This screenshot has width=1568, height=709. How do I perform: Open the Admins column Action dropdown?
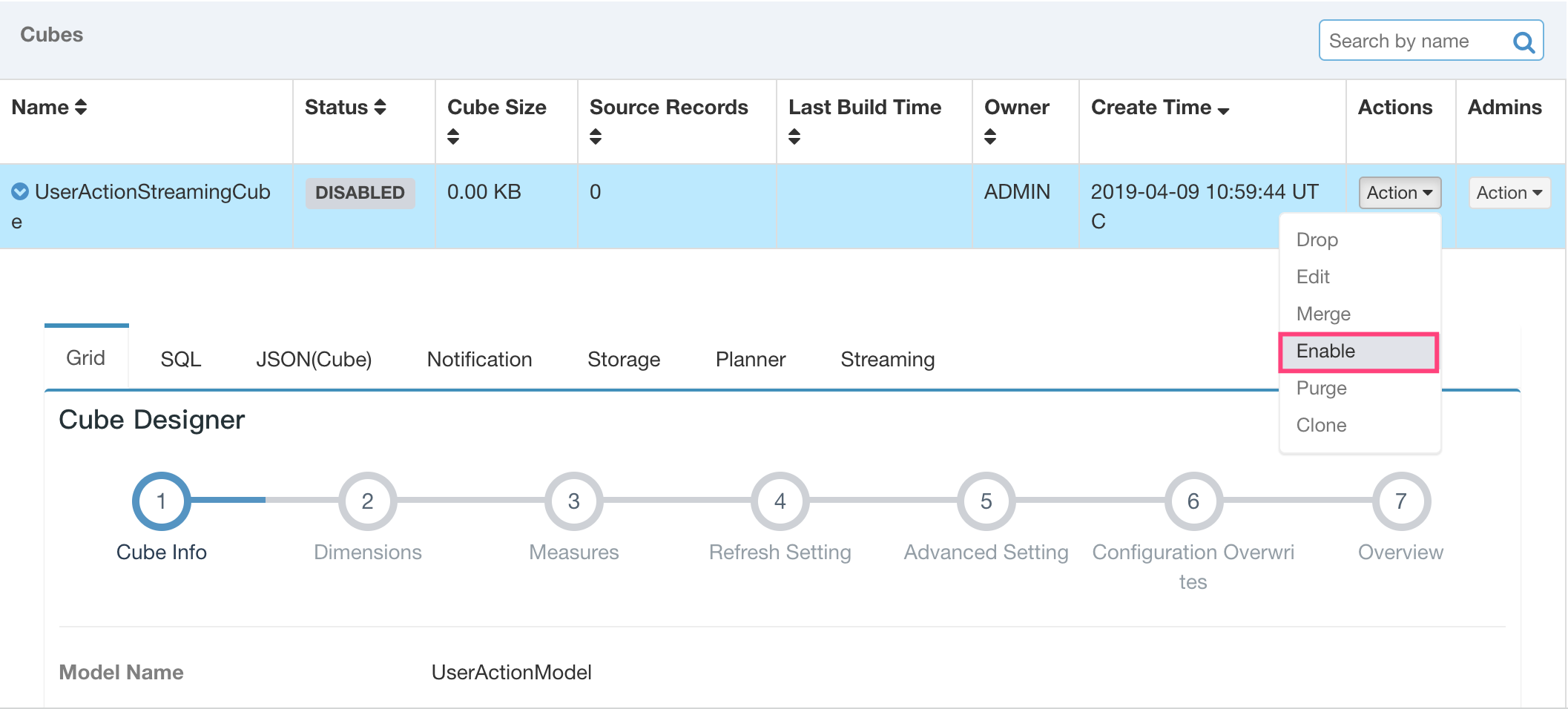(1509, 193)
